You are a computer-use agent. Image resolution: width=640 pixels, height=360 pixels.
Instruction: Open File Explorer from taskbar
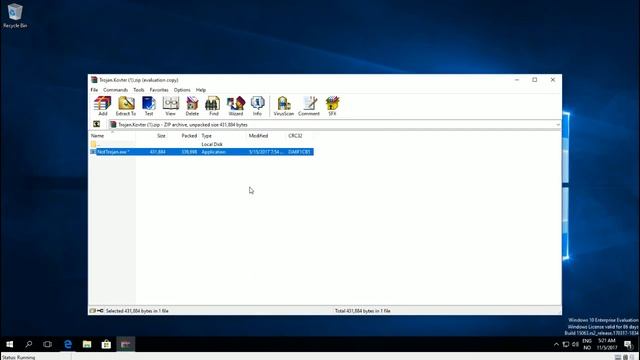click(87, 344)
